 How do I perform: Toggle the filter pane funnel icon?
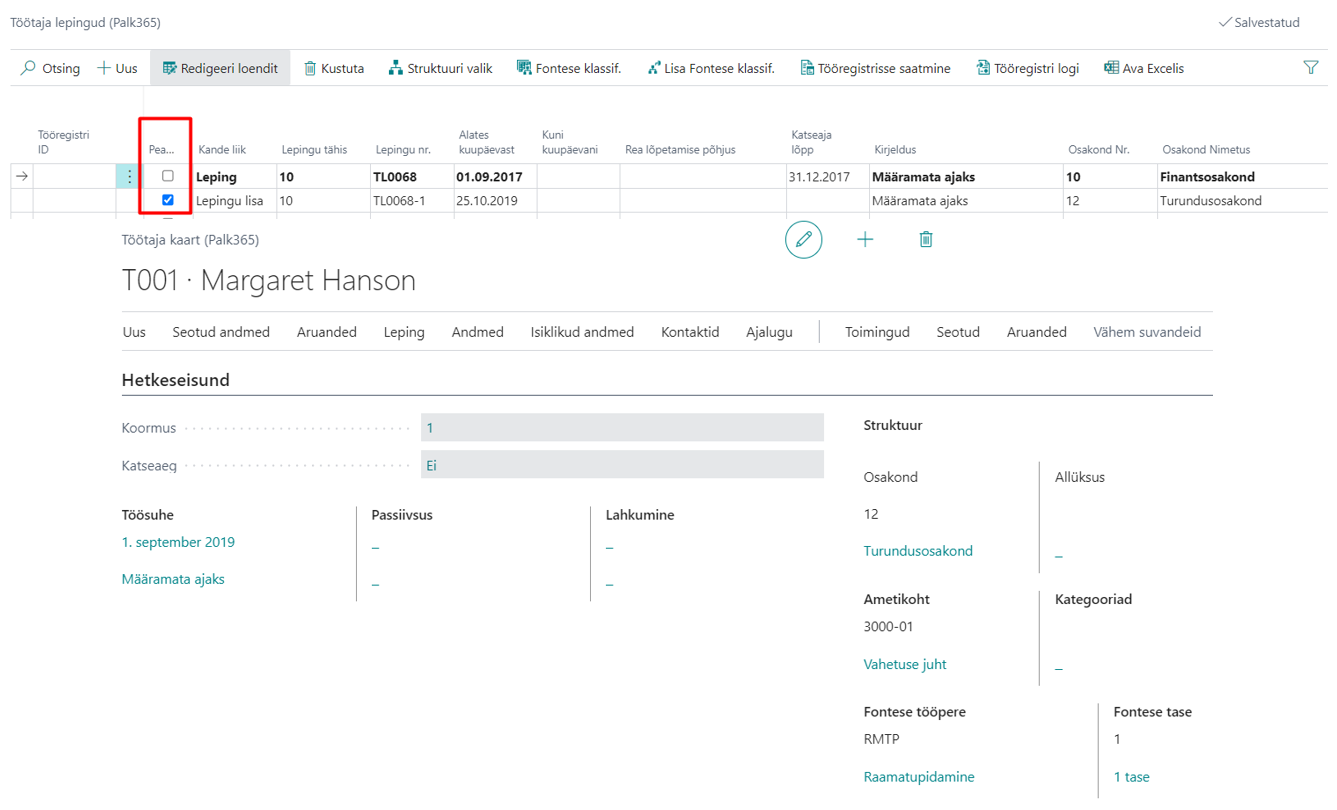[1311, 67]
